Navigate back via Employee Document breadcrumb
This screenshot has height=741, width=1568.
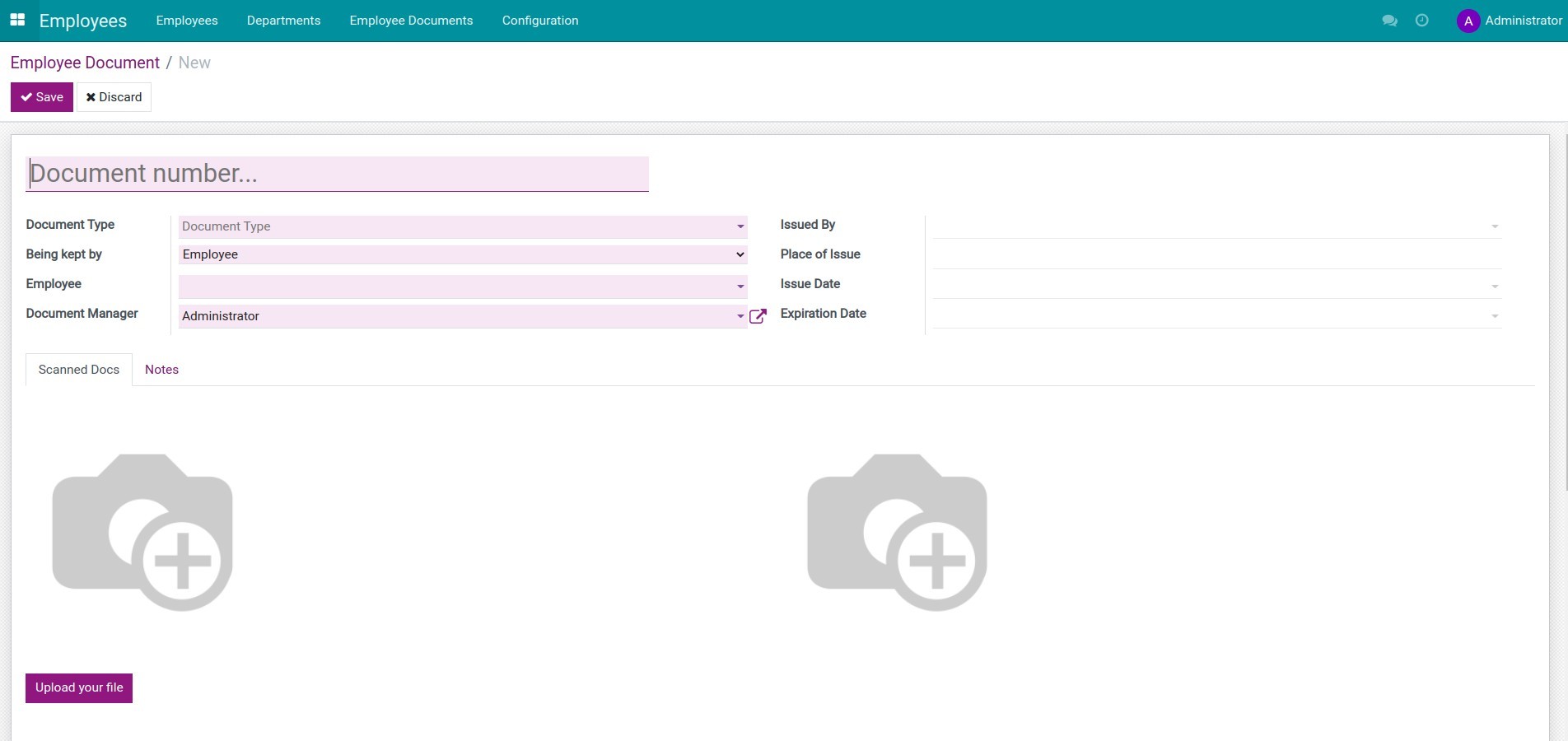pos(85,63)
